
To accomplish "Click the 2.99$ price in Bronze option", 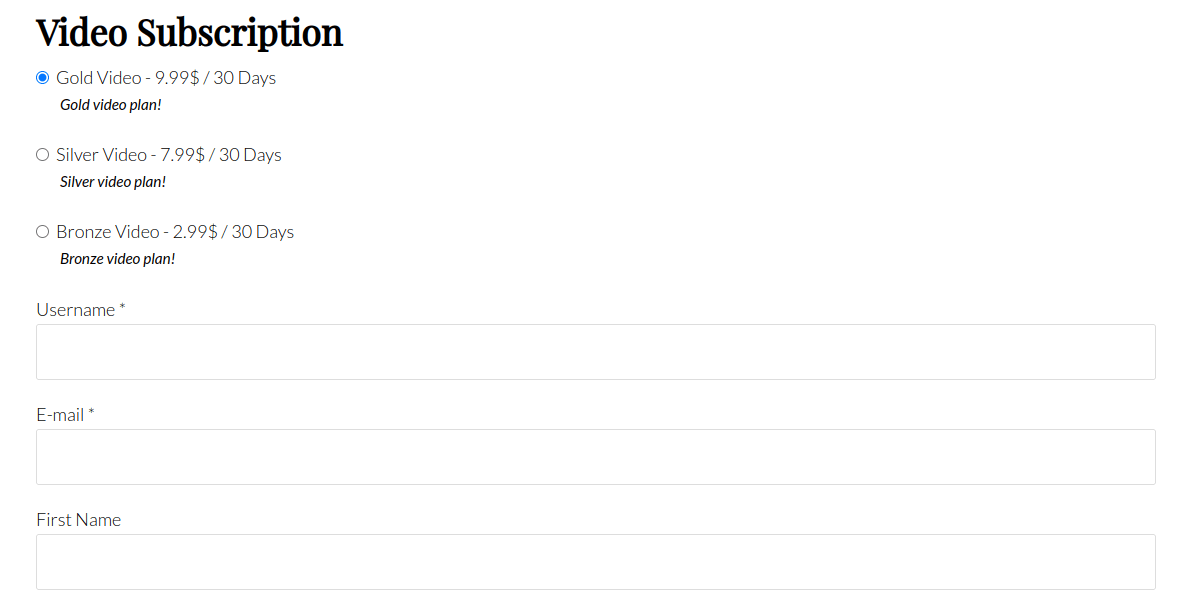I will 195,232.
